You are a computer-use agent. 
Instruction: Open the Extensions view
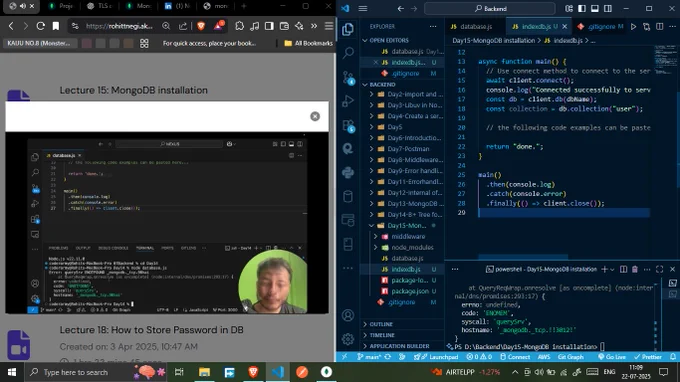(348, 125)
